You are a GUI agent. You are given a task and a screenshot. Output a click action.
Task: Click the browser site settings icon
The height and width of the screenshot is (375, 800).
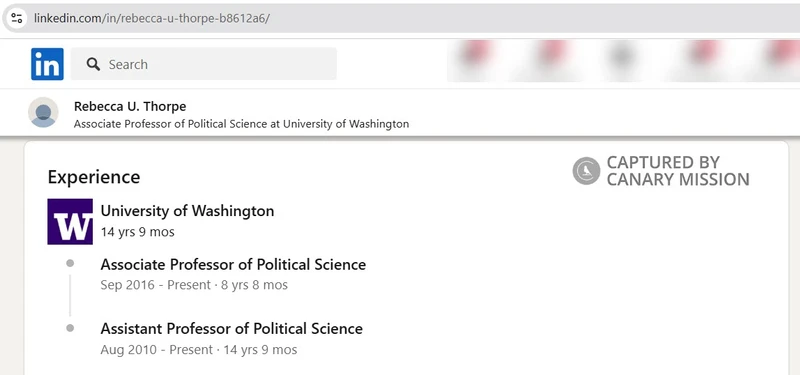pyautogui.click(x=16, y=18)
